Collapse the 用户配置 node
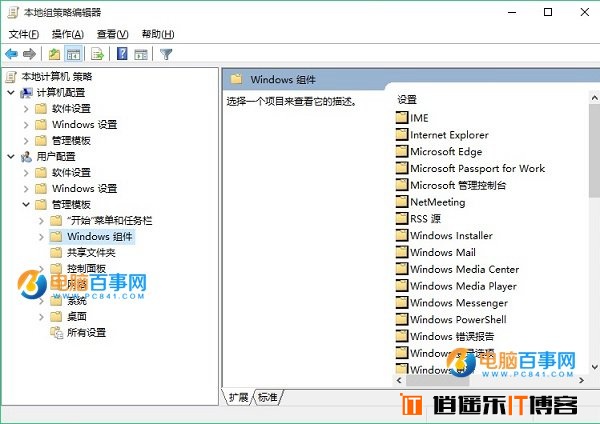The width and height of the screenshot is (600, 424). tap(11, 156)
